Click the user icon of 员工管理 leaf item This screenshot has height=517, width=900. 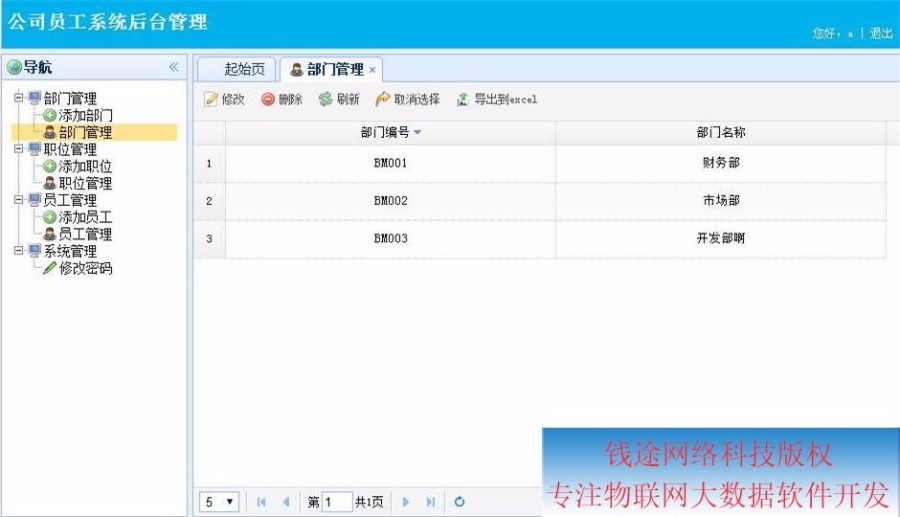coord(50,234)
